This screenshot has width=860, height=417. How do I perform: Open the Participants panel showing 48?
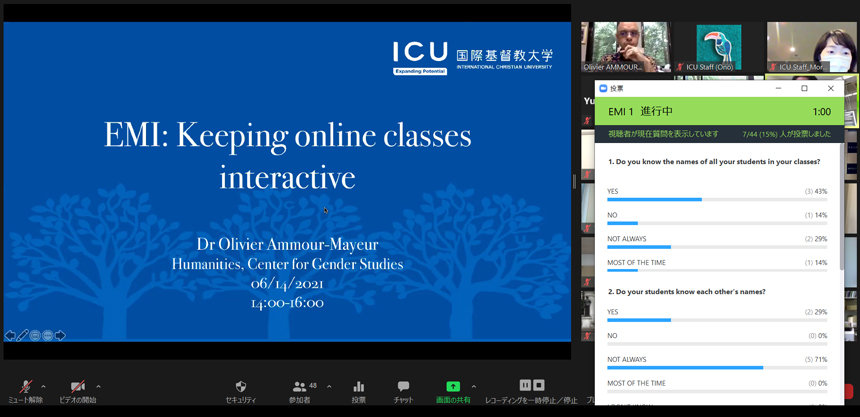tap(300, 387)
